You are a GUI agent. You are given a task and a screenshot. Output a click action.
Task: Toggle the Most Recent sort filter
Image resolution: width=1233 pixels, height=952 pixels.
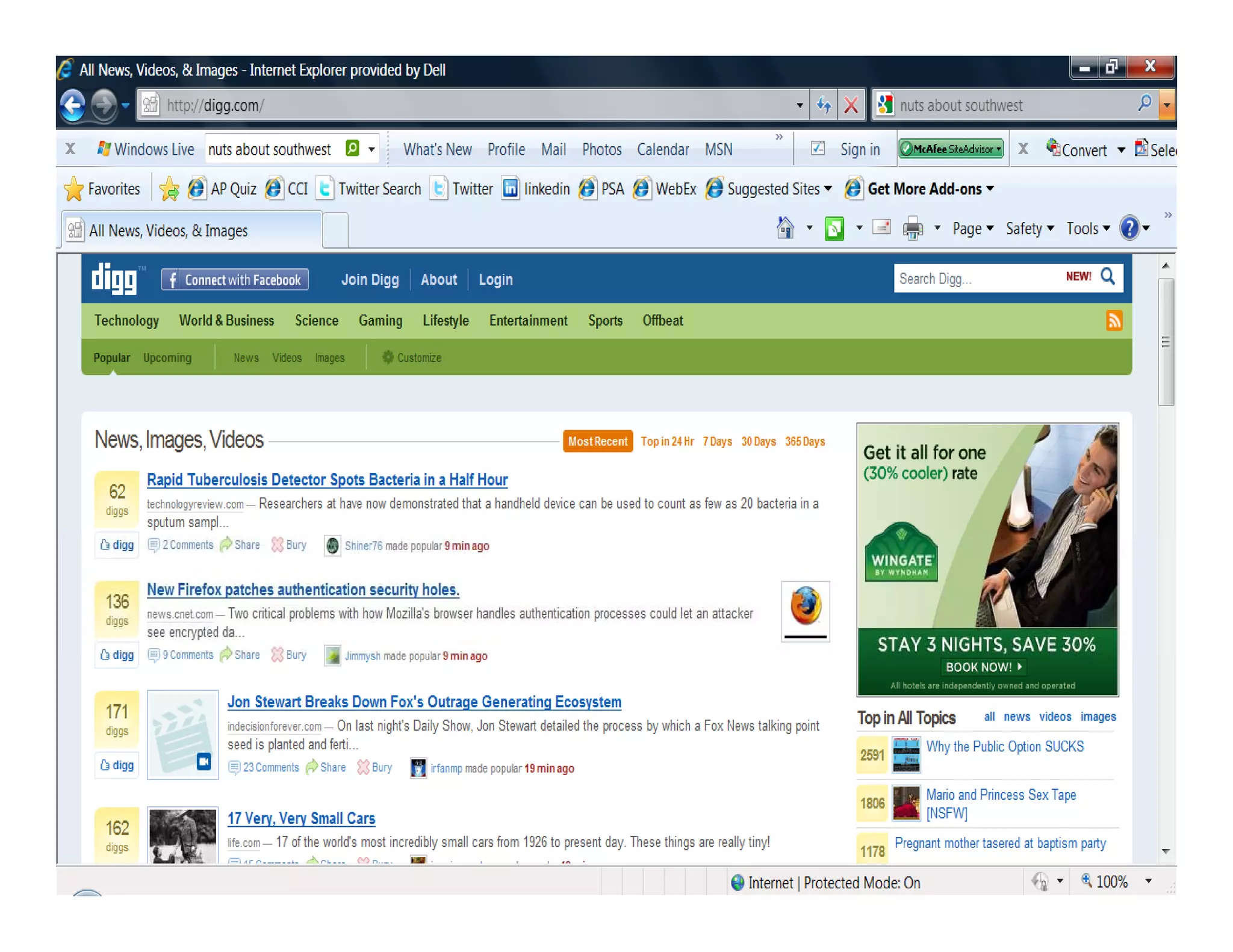pos(597,442)
